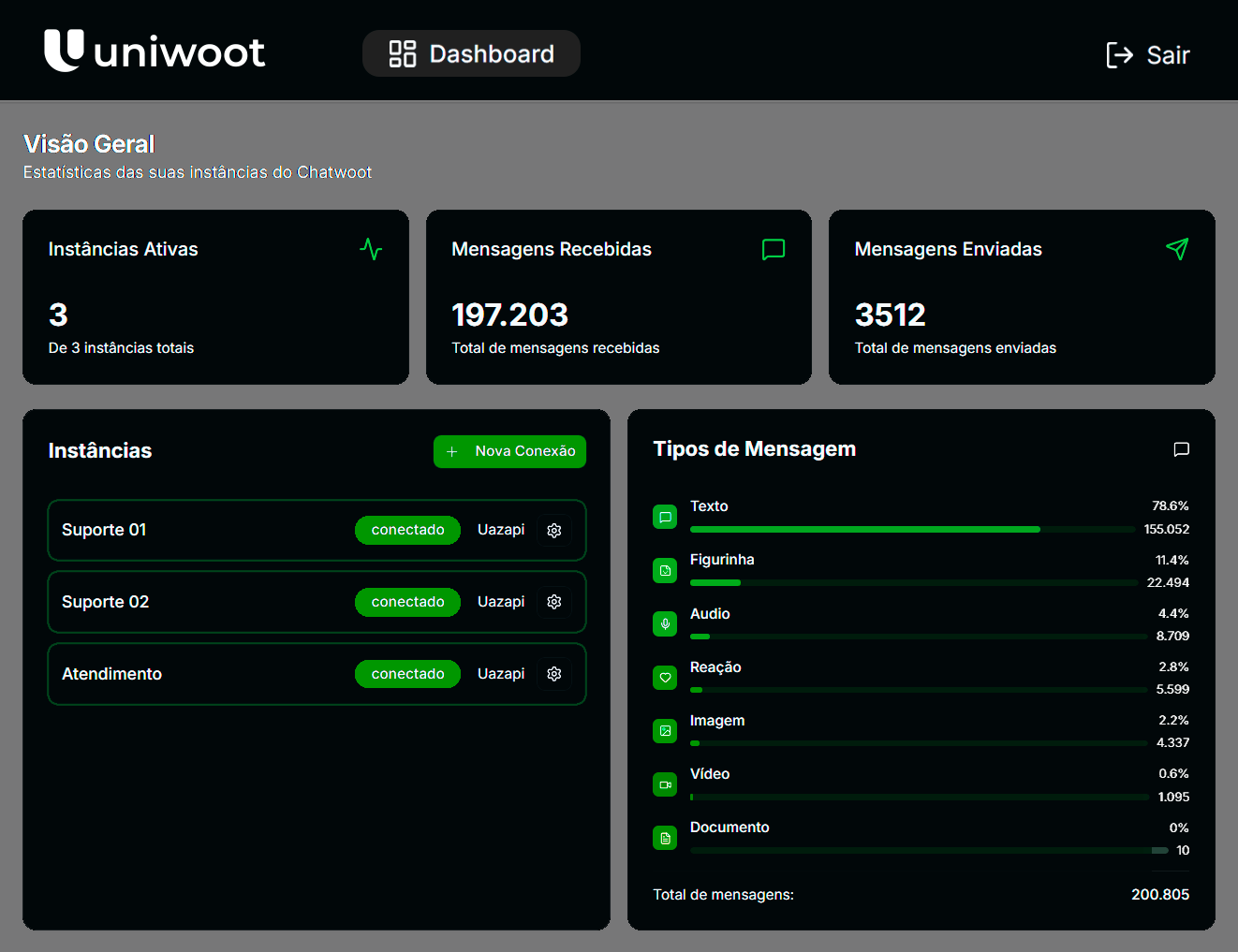Image resolution: width=1238 pixels, height=952 pixels.
Task: Toggle the conectado badge for Suporte 02
Action: (x=407, y=602)
